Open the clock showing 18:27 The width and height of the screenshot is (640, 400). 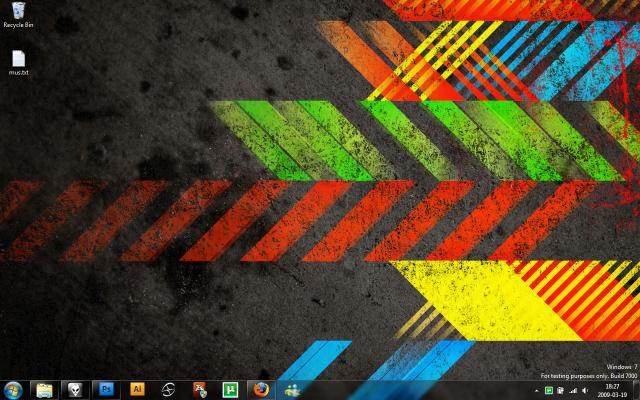612,391
